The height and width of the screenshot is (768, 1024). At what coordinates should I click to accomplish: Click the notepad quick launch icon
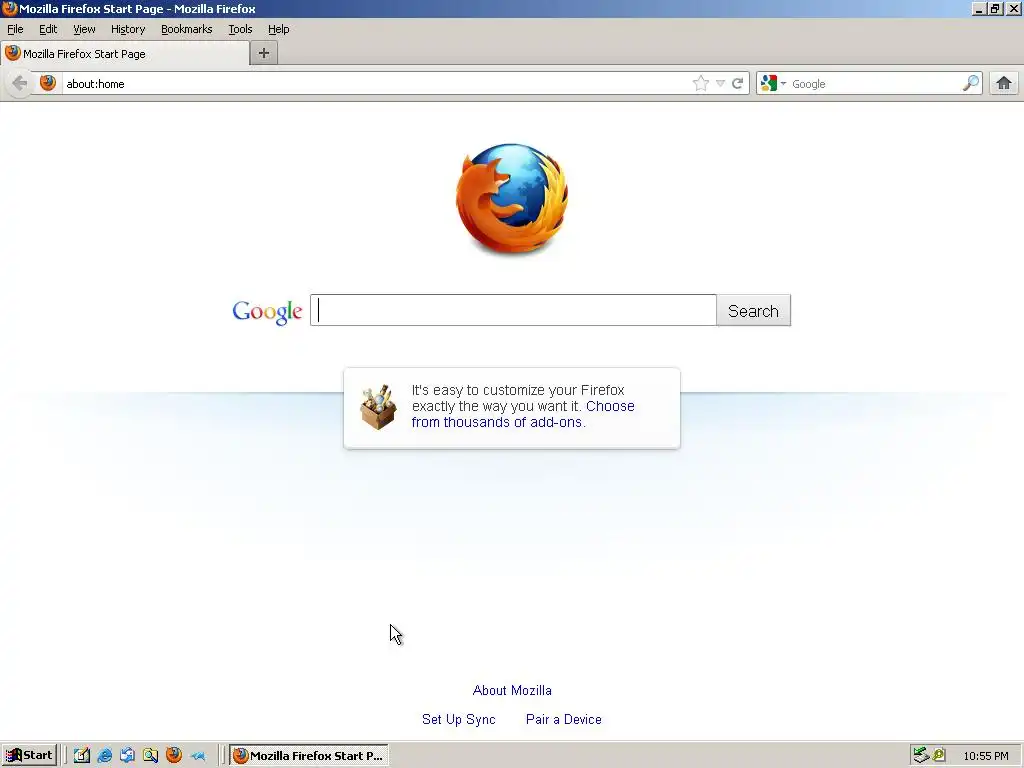point(82,755)
